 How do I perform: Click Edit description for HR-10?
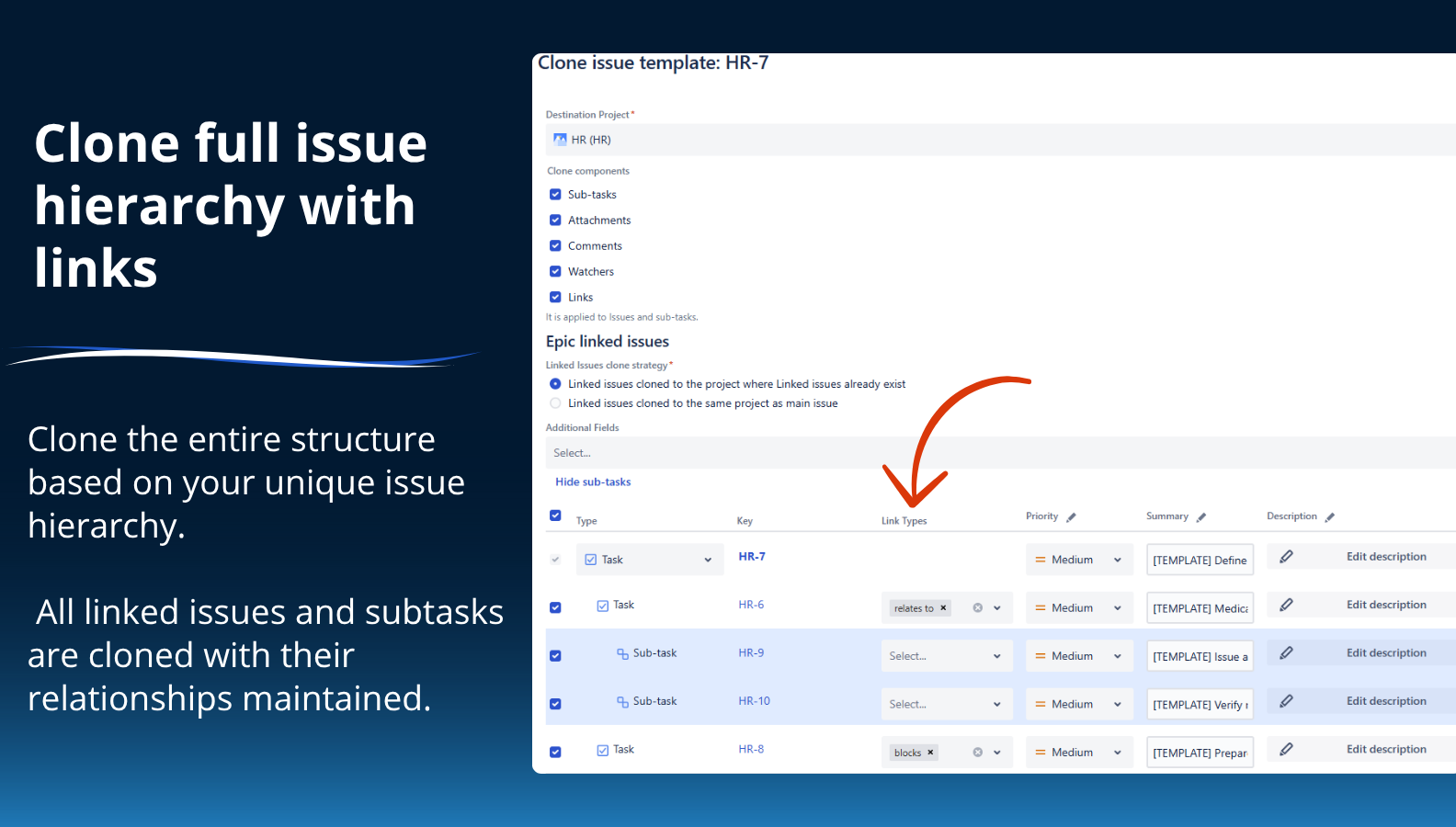(1386, 701)
